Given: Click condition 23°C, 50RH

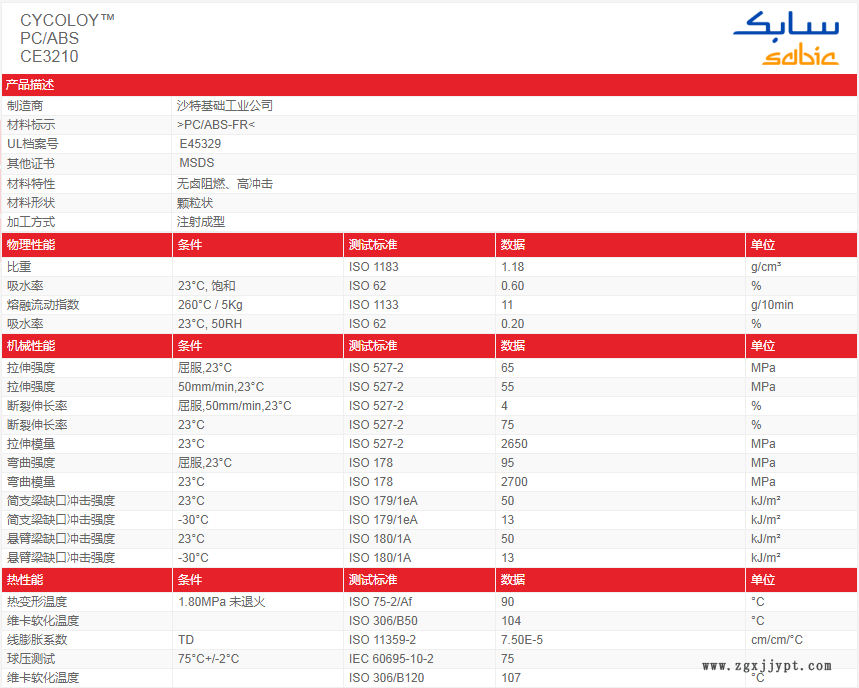Looking at the screenshot, I should (210, 324).
